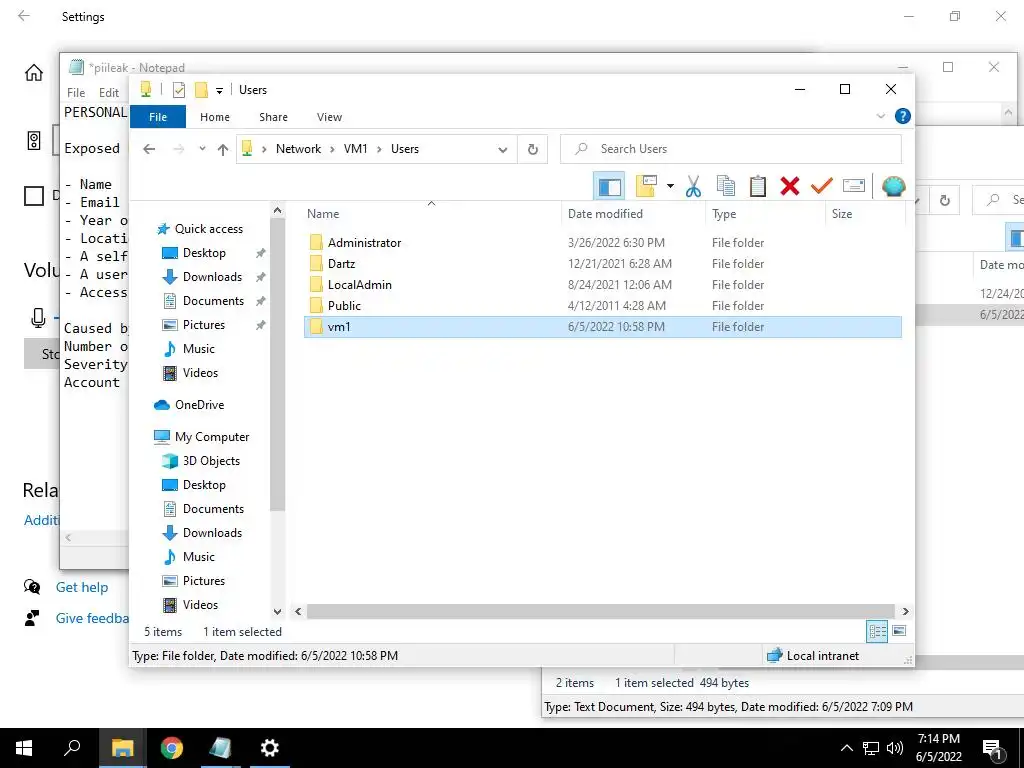Sort by the Type column header
The width and height of the screenshot is (1024, 768).
point(765,214)
